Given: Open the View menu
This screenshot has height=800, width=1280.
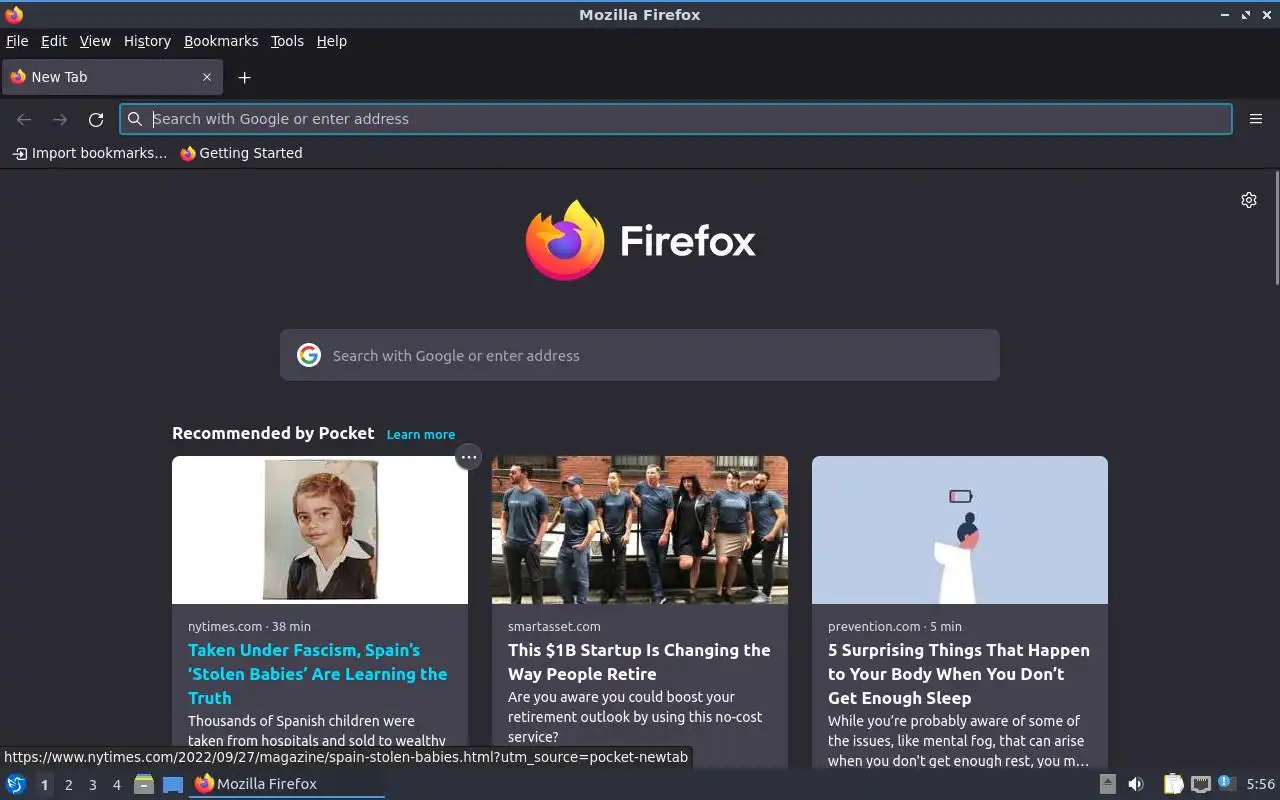Looking at the screenshot, I should (x=95, y=41).
